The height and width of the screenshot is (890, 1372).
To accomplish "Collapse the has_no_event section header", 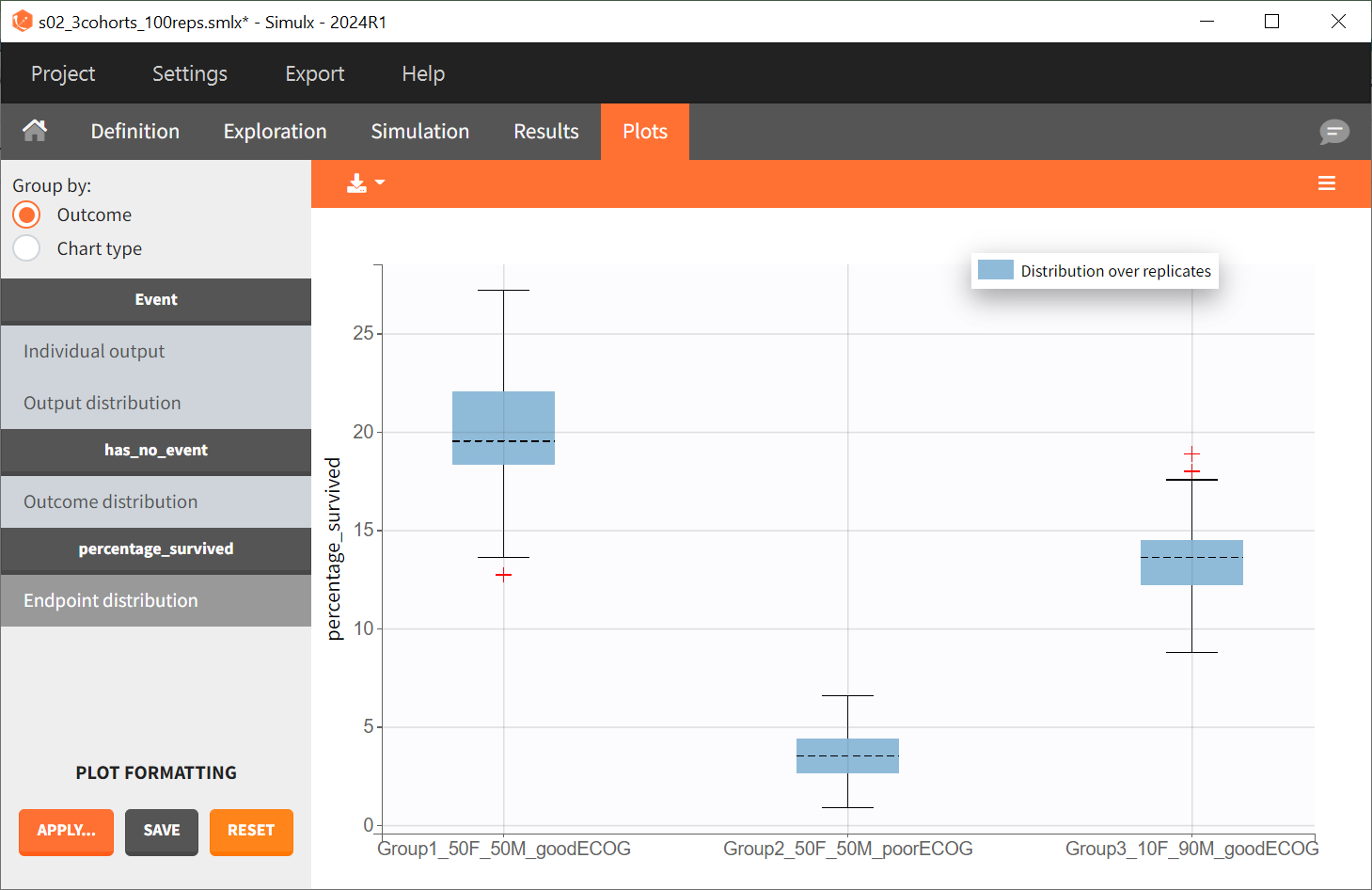I will (x=156, y=451).
